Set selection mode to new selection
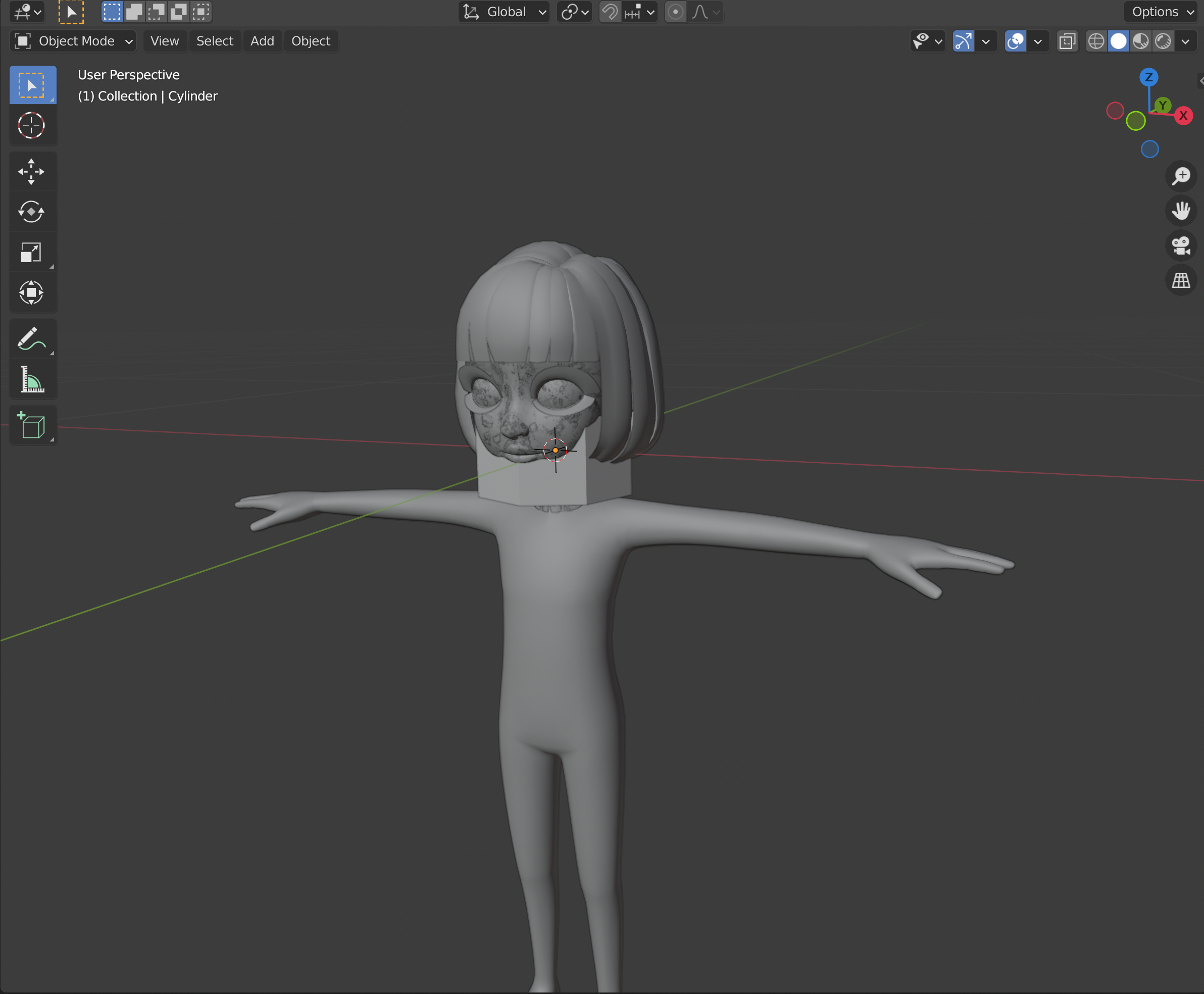Screen dimensions: 1204x994 point(112,12)
